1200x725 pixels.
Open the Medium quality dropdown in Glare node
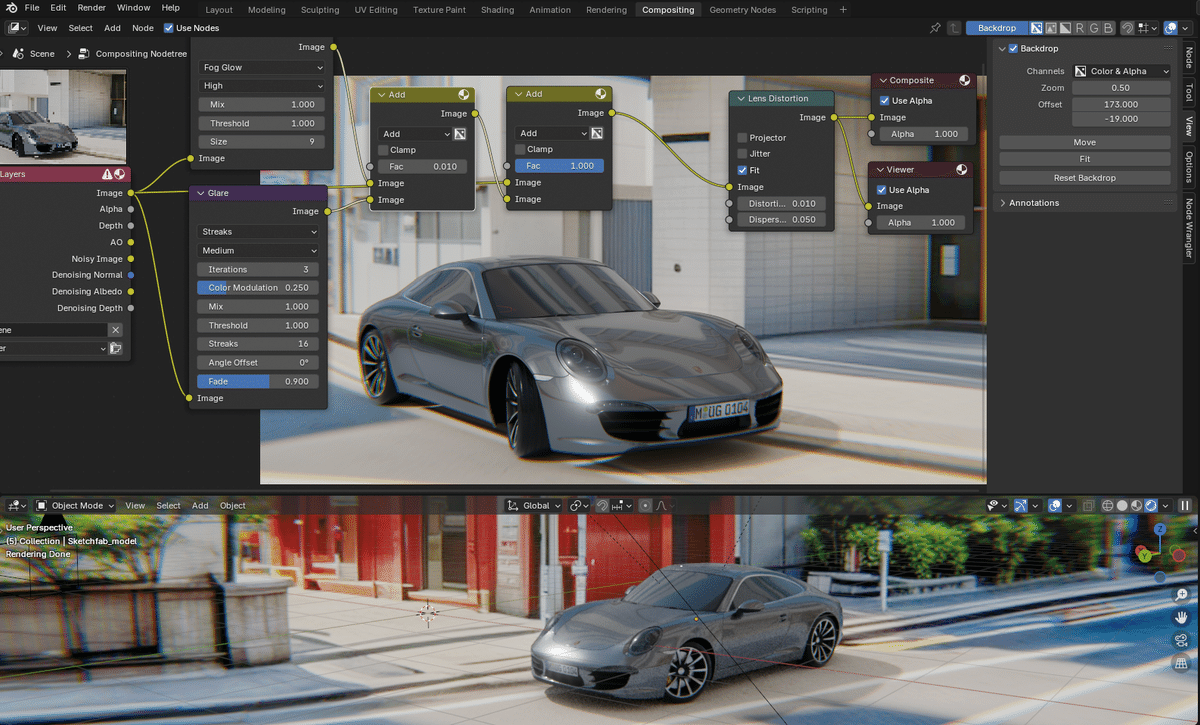pos(258,251)
